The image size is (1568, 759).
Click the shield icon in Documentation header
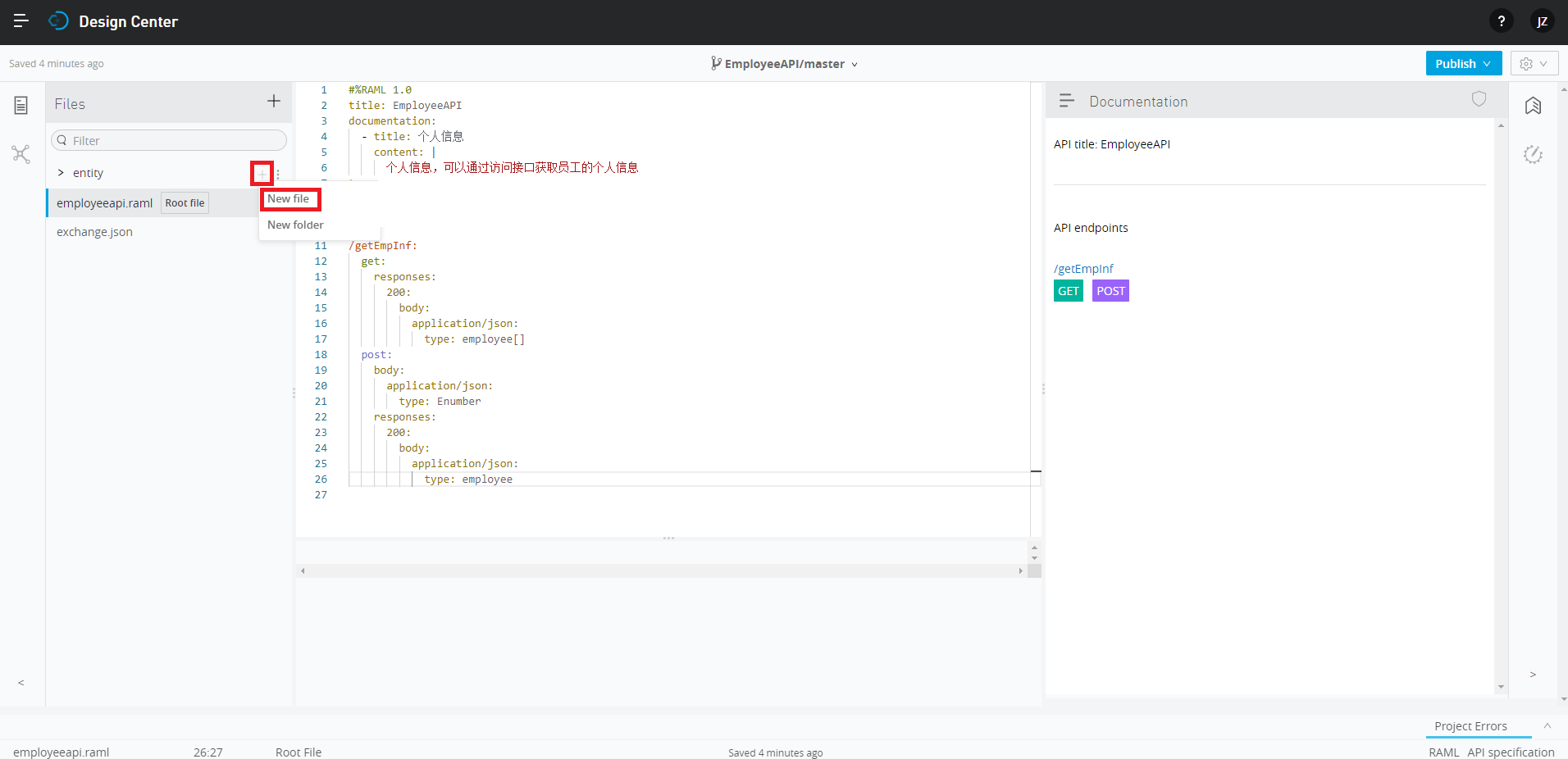point(1479,99)
